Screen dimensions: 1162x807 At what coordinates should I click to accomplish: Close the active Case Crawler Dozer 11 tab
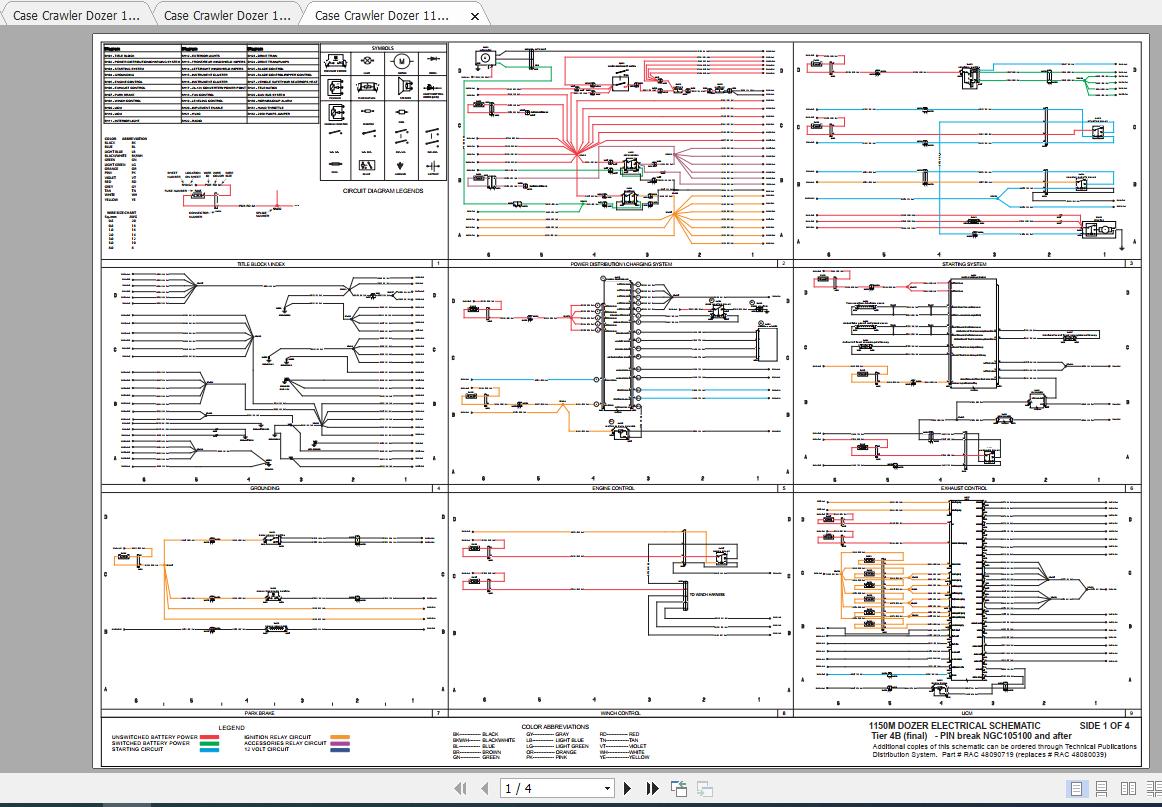[473, 16]
